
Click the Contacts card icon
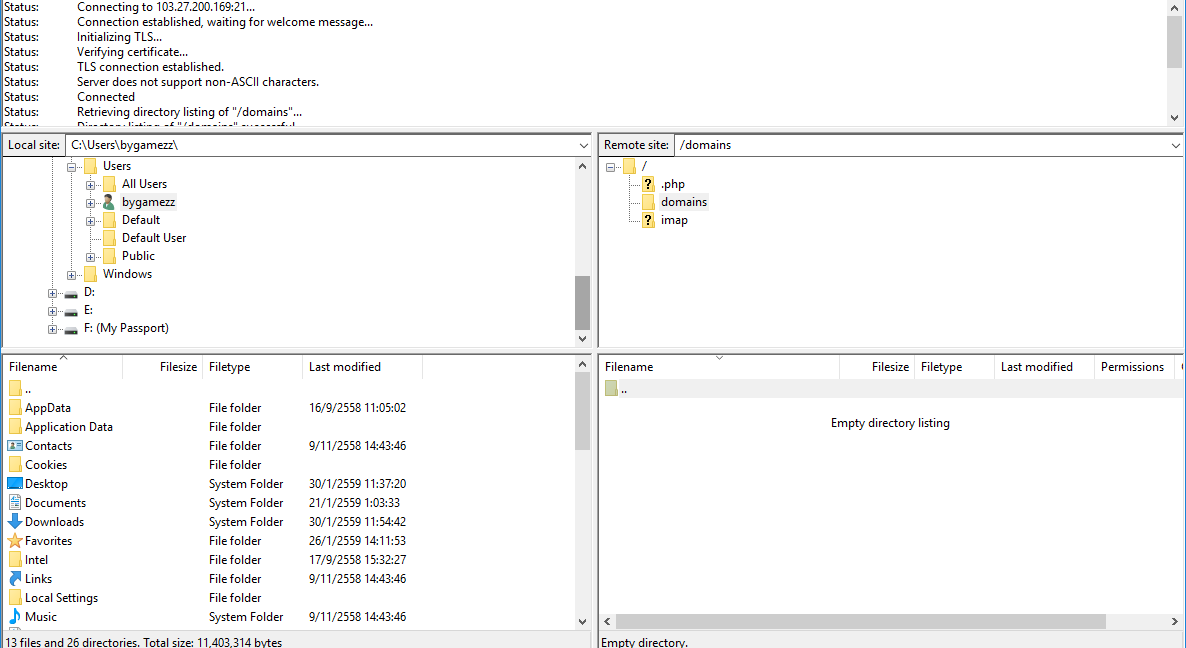coord(15,446)
